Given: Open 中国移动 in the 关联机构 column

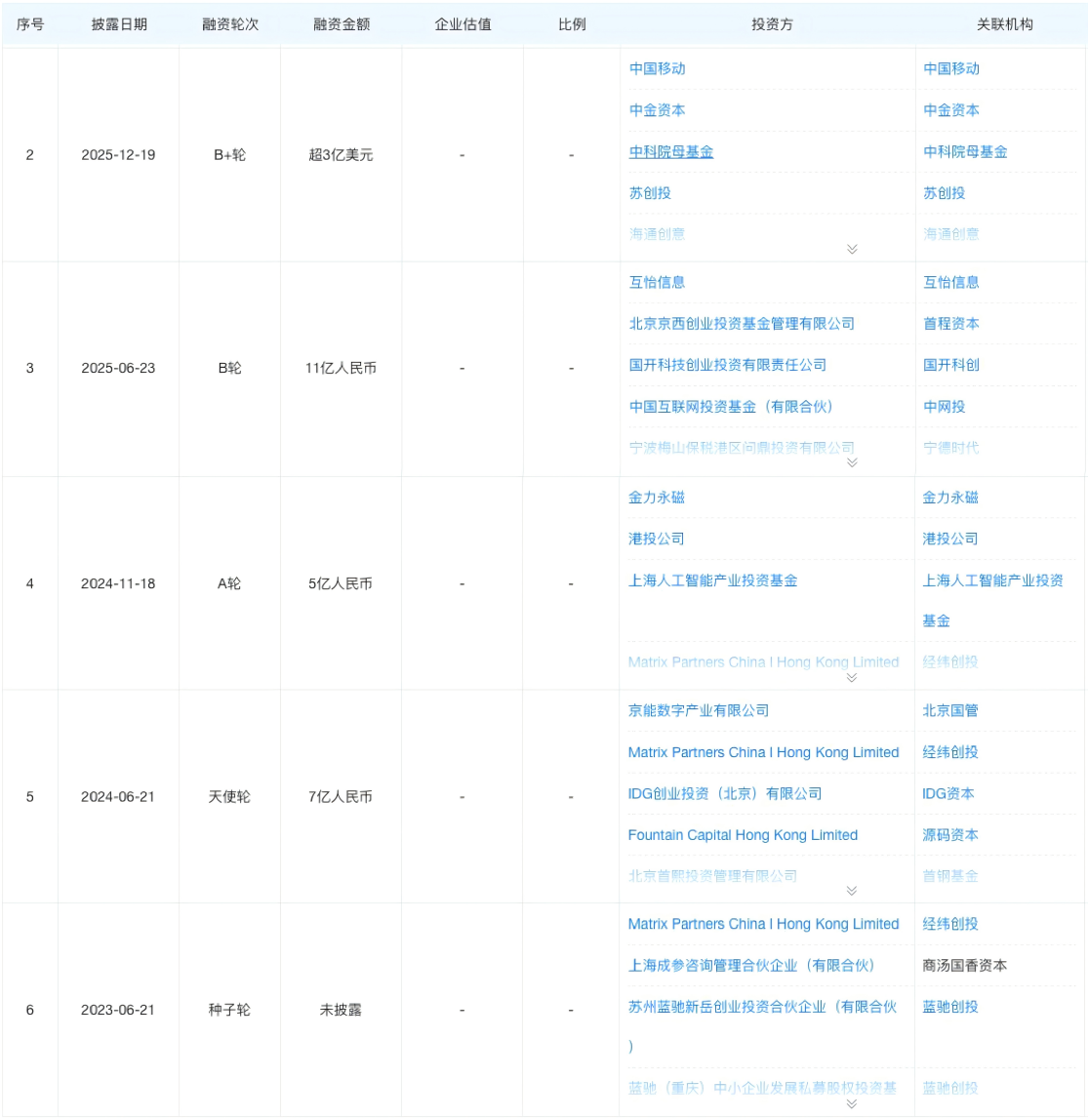Looking at the screenshot, I should (951, 68).
